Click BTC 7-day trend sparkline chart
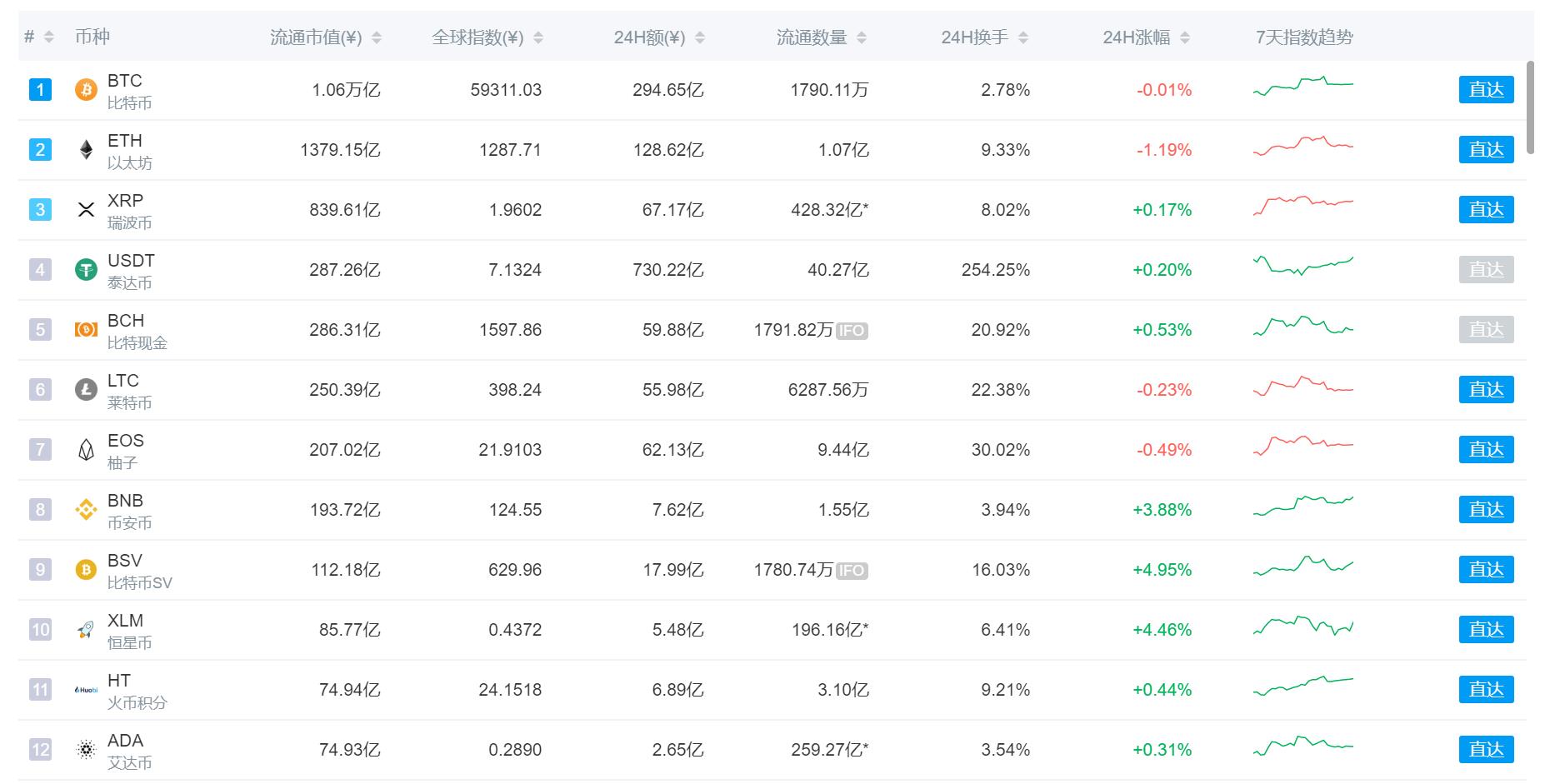This screenshot has width=1545, height=784. click(1303, 86)
